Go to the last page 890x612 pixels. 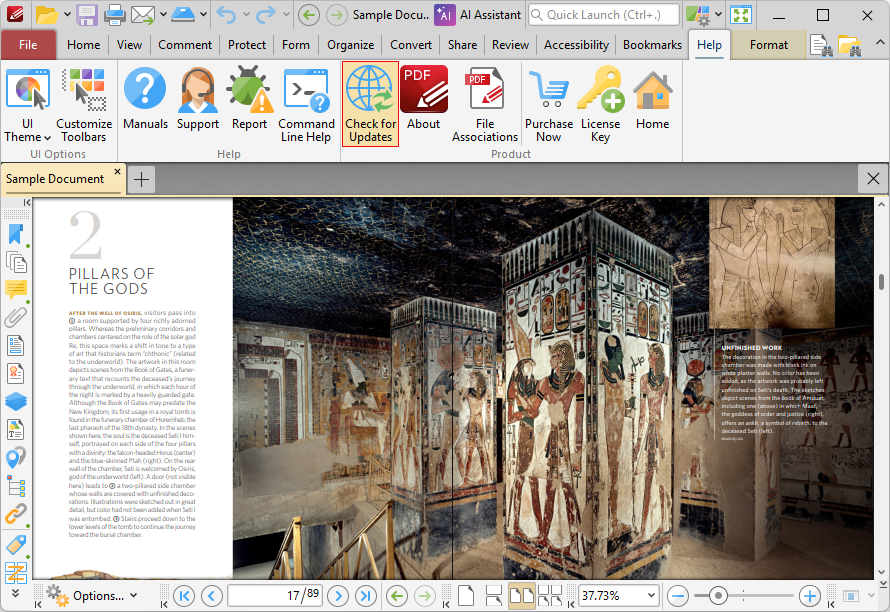366,596
